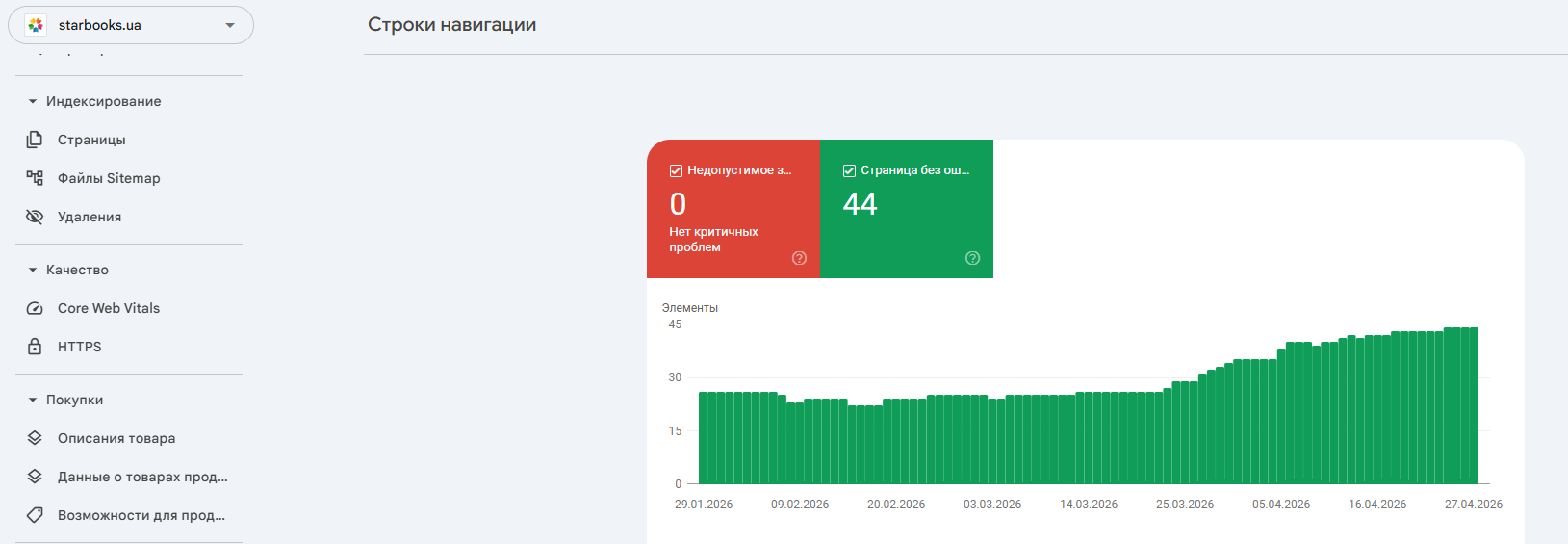Open the Удаления report link

(90, 217)
